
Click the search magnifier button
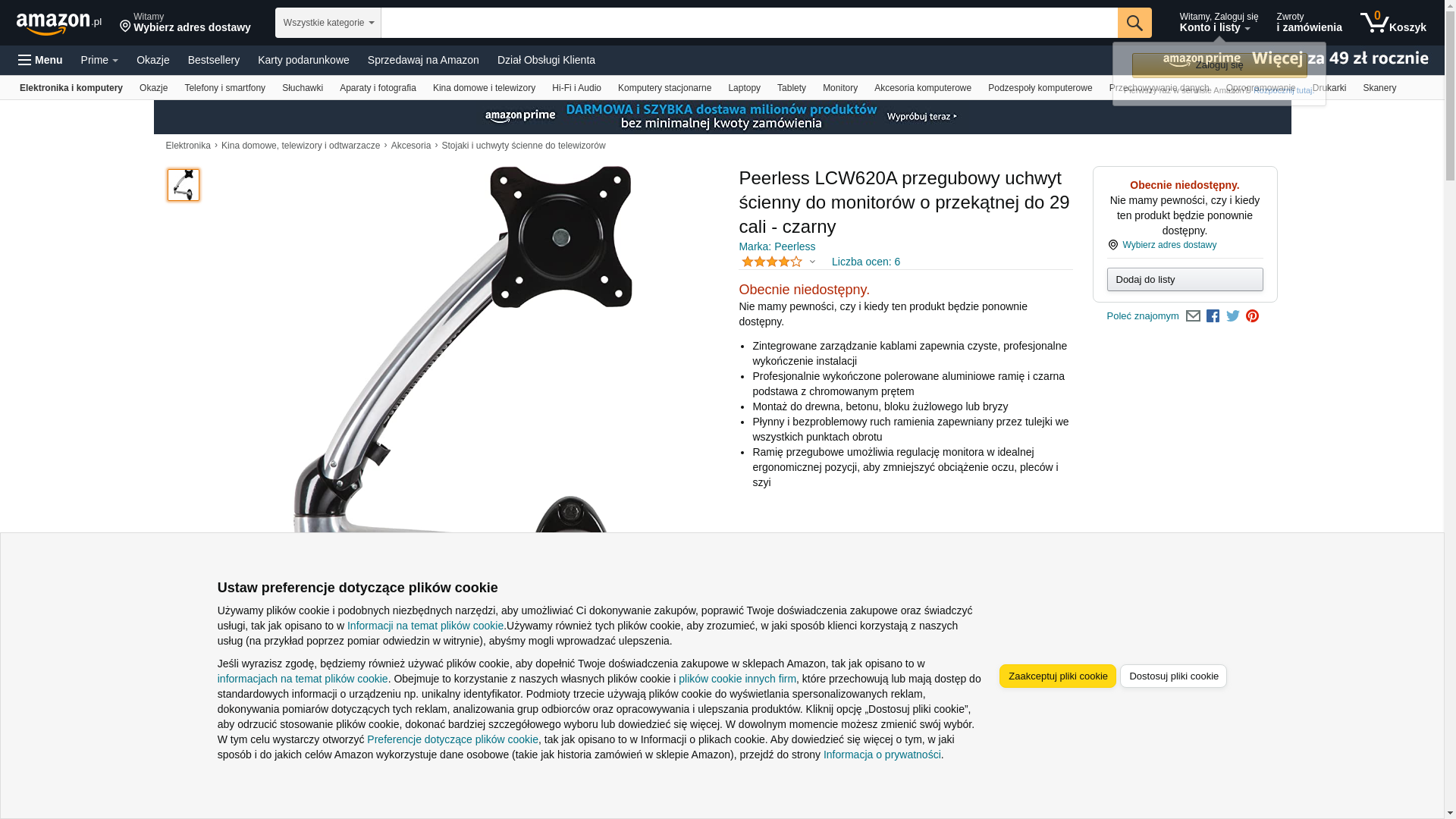point(1134,23)
